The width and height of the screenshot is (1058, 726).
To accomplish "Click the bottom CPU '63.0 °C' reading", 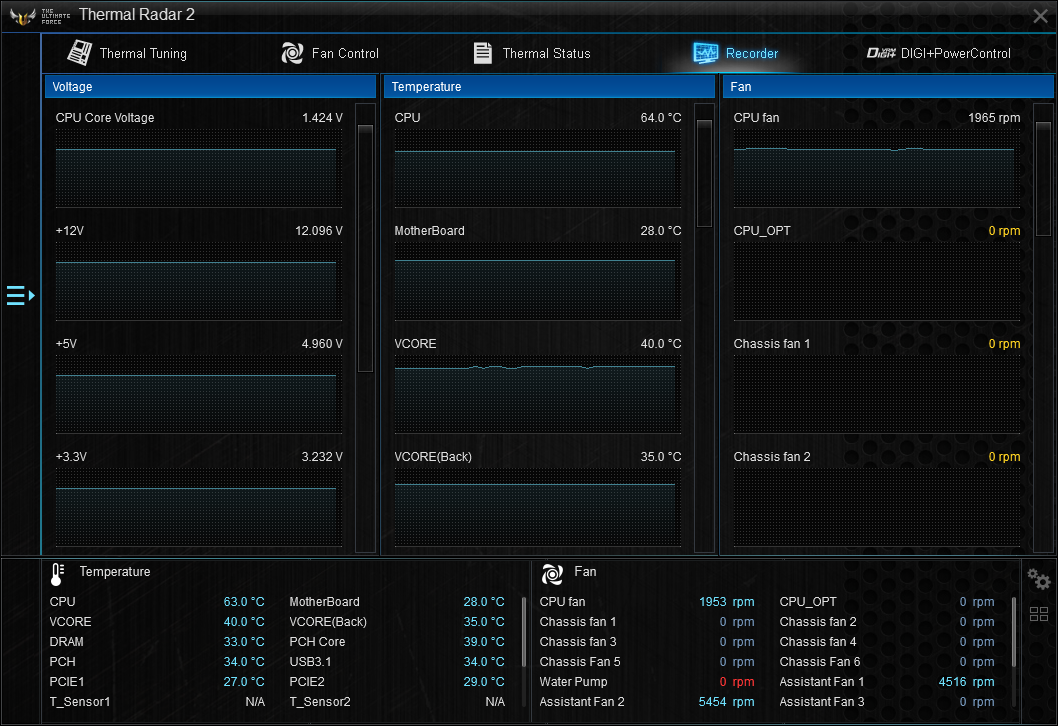I will (244, 601).
